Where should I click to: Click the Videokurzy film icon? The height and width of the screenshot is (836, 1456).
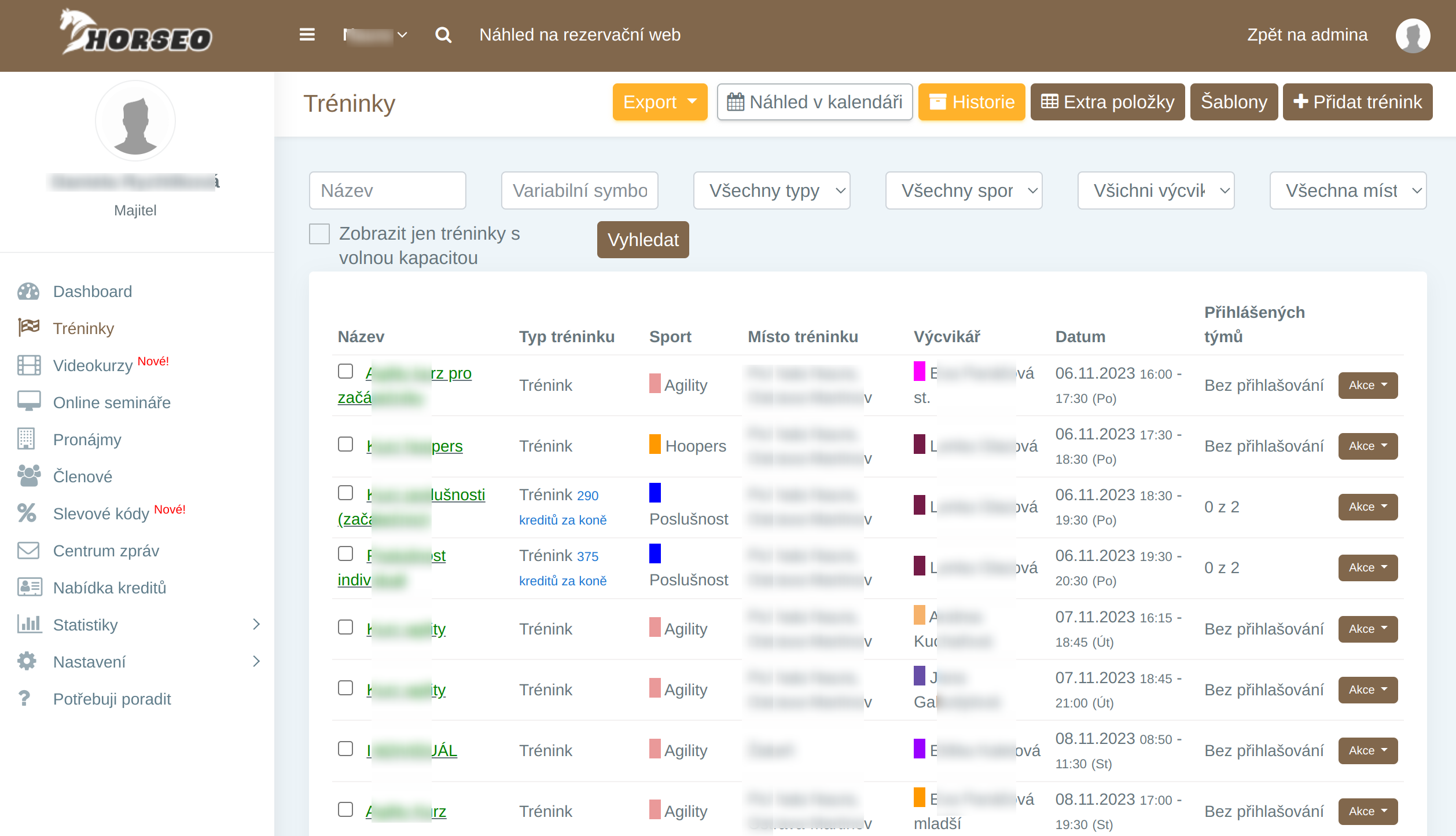click(28, 365)
